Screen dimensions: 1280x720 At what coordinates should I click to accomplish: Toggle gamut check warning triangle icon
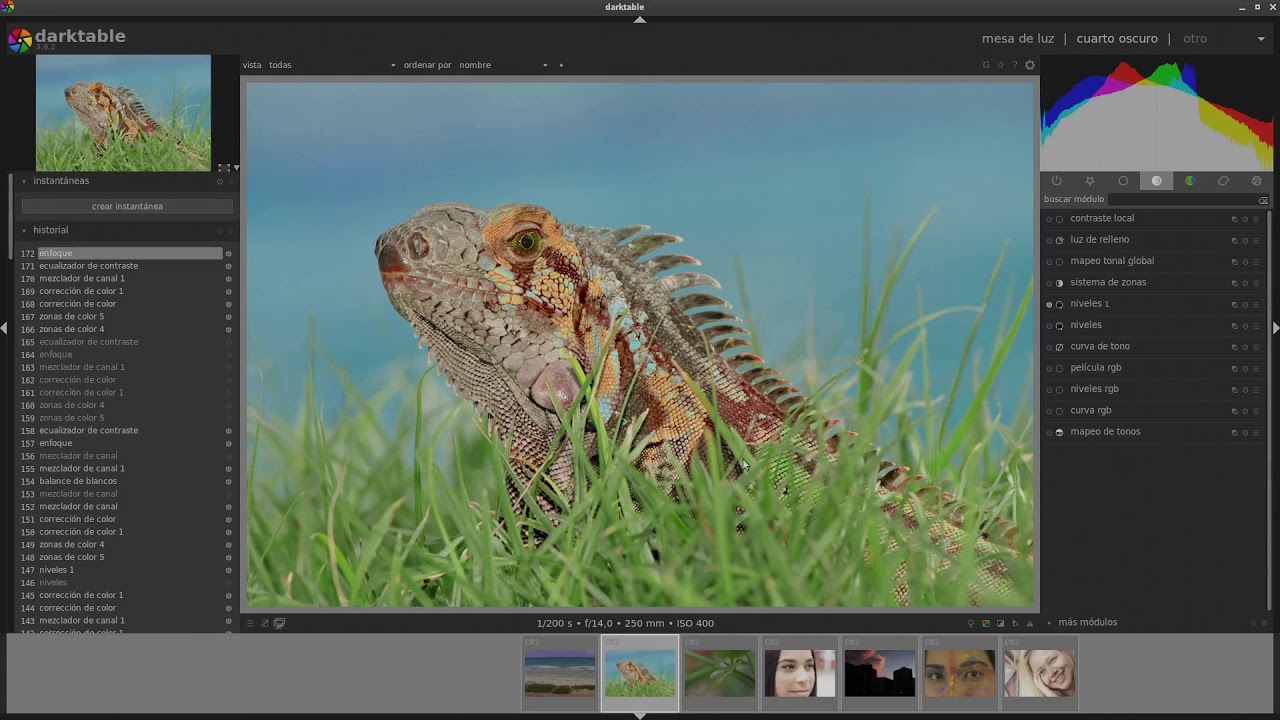coord(1030,623)
